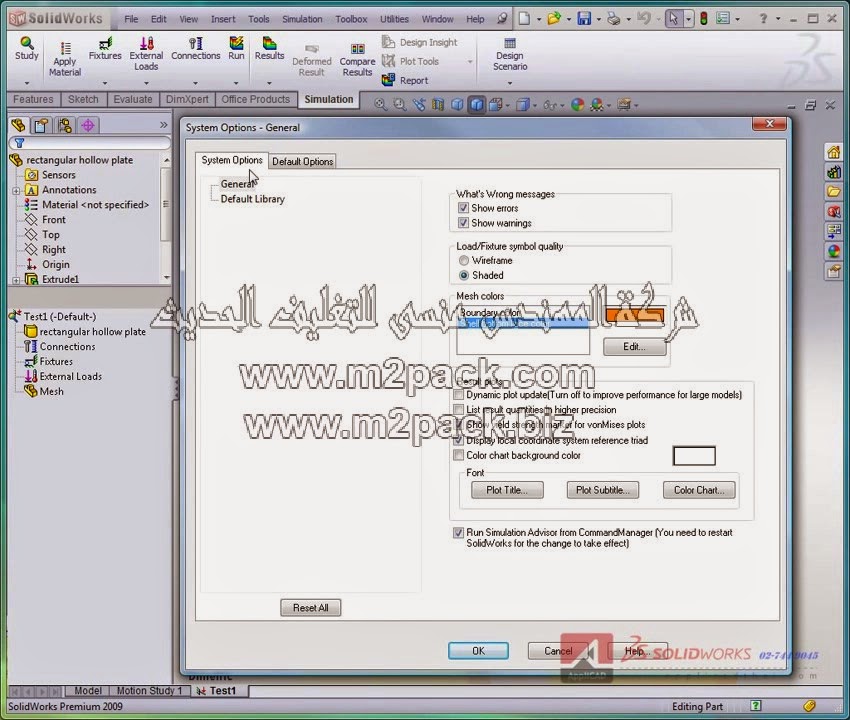Open the Results tool

point(269,48)
